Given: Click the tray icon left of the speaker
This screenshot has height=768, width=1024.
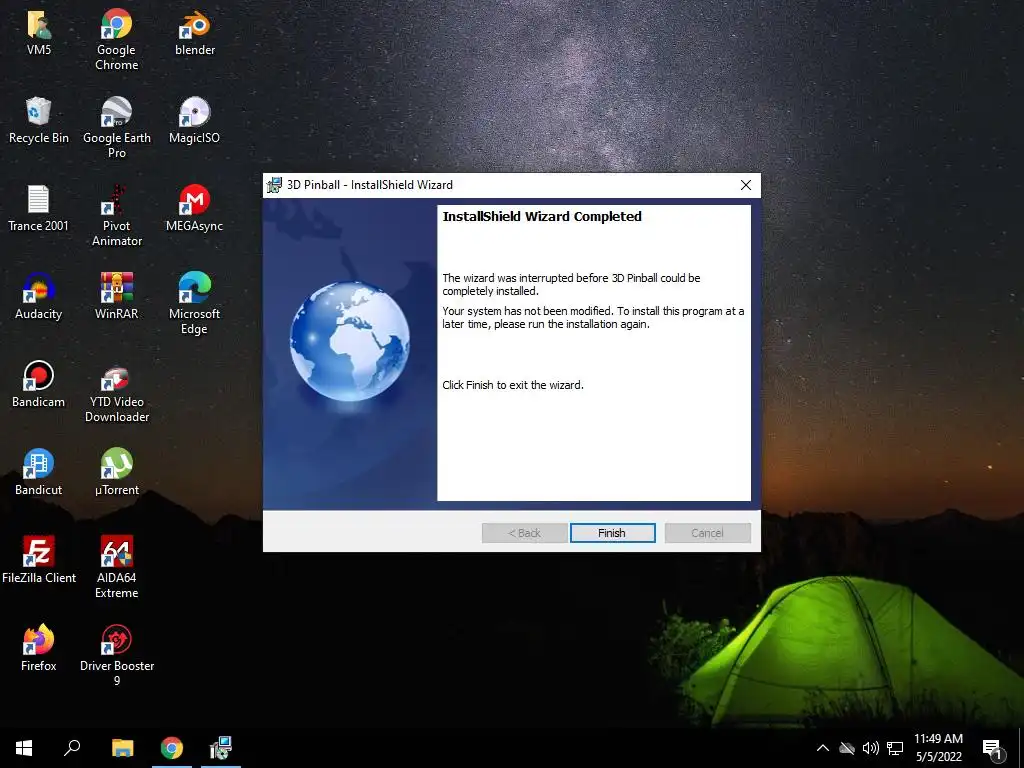Looking at the screenshot, I should coord(847,748).
